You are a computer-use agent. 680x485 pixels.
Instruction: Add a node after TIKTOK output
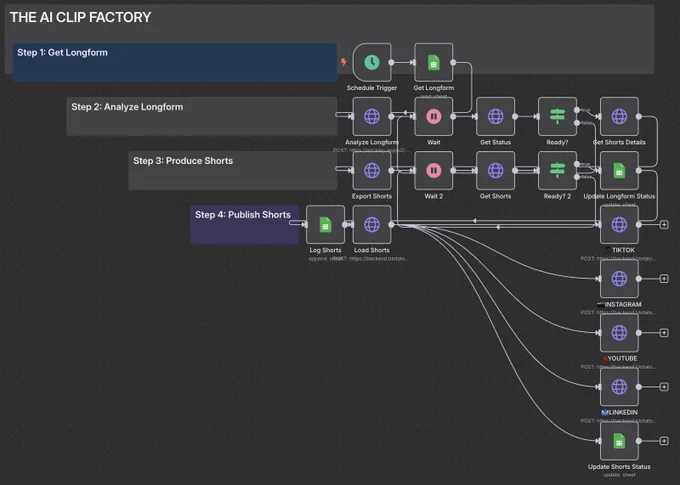point(664,225)
